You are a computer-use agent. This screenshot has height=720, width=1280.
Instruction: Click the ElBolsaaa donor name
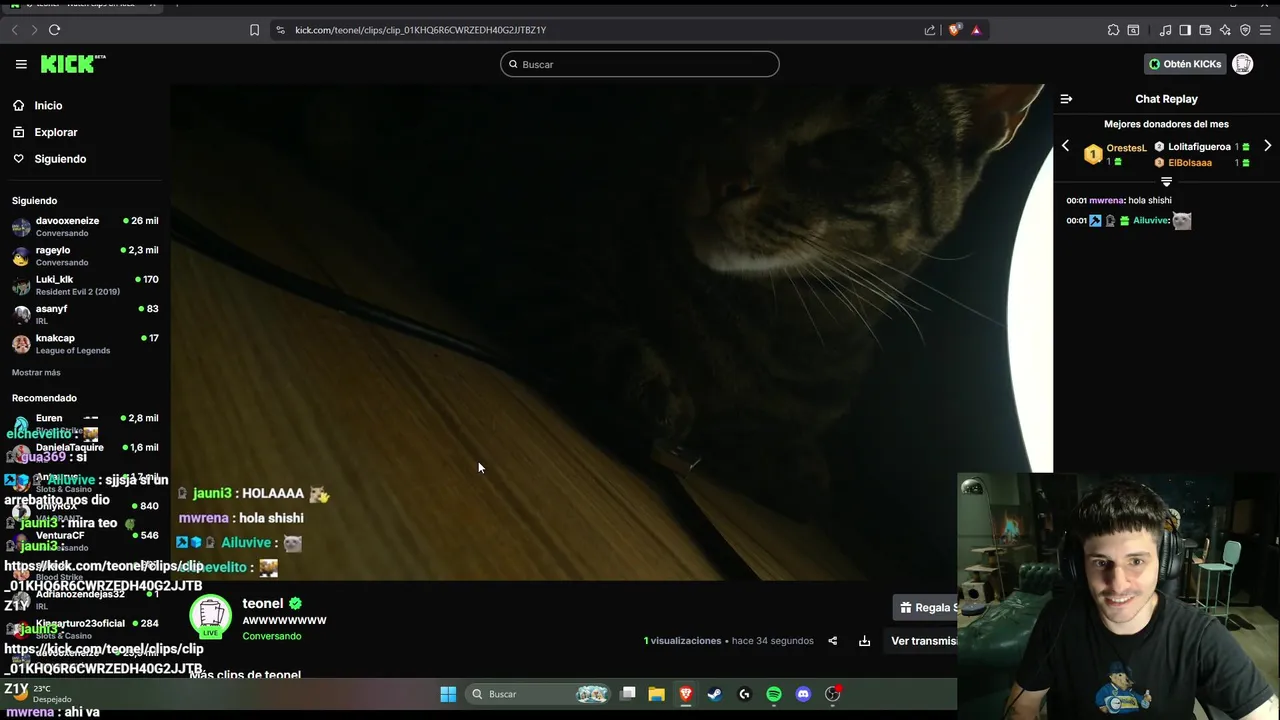1190,163
